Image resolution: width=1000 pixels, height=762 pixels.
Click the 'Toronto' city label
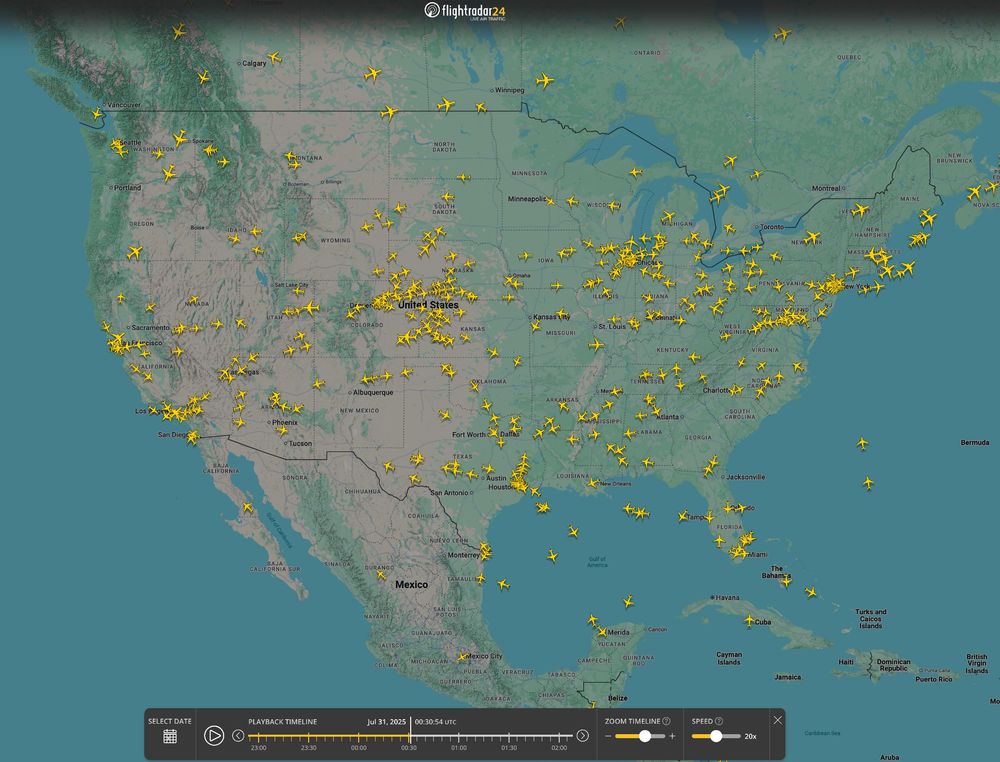(772, 226)
